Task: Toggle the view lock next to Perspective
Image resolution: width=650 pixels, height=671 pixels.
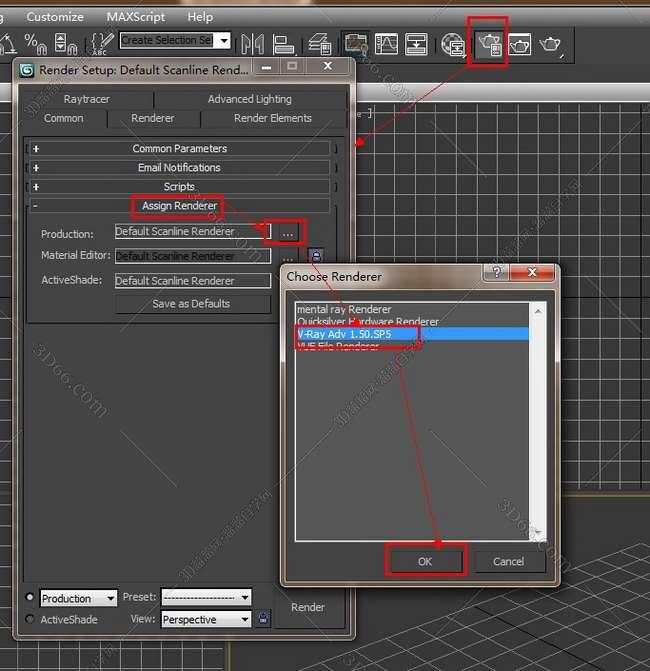Action: pyautogui.click(x=263, y=618)
